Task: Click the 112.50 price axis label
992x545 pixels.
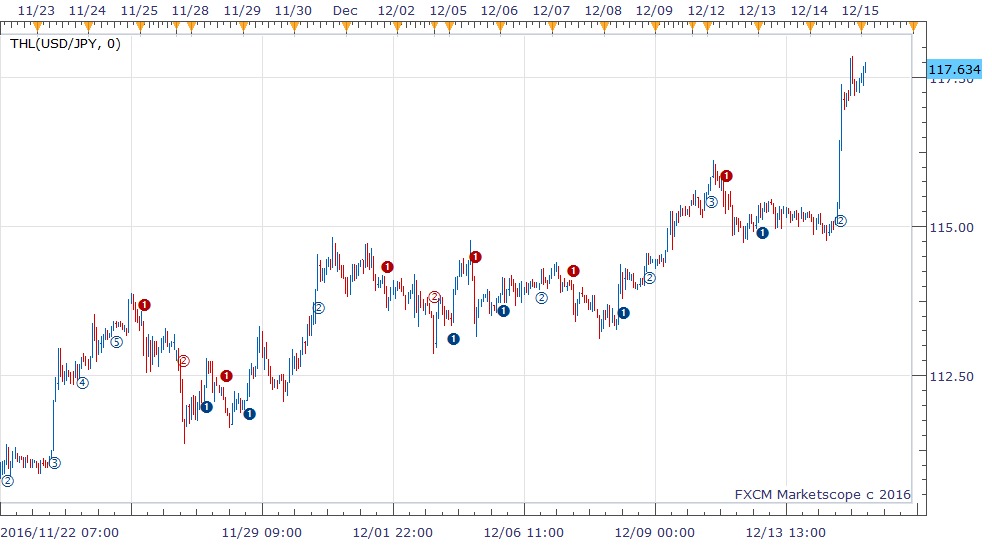Action: tap(951, 377)
